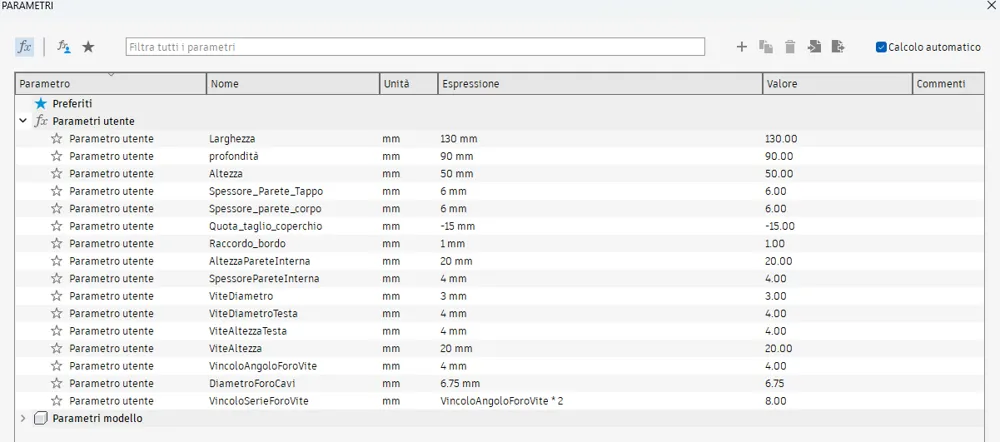Click mm unit of Raccordo_bordo row
Viewport: 1000px width, 442px height.
(x=391, y=244)
